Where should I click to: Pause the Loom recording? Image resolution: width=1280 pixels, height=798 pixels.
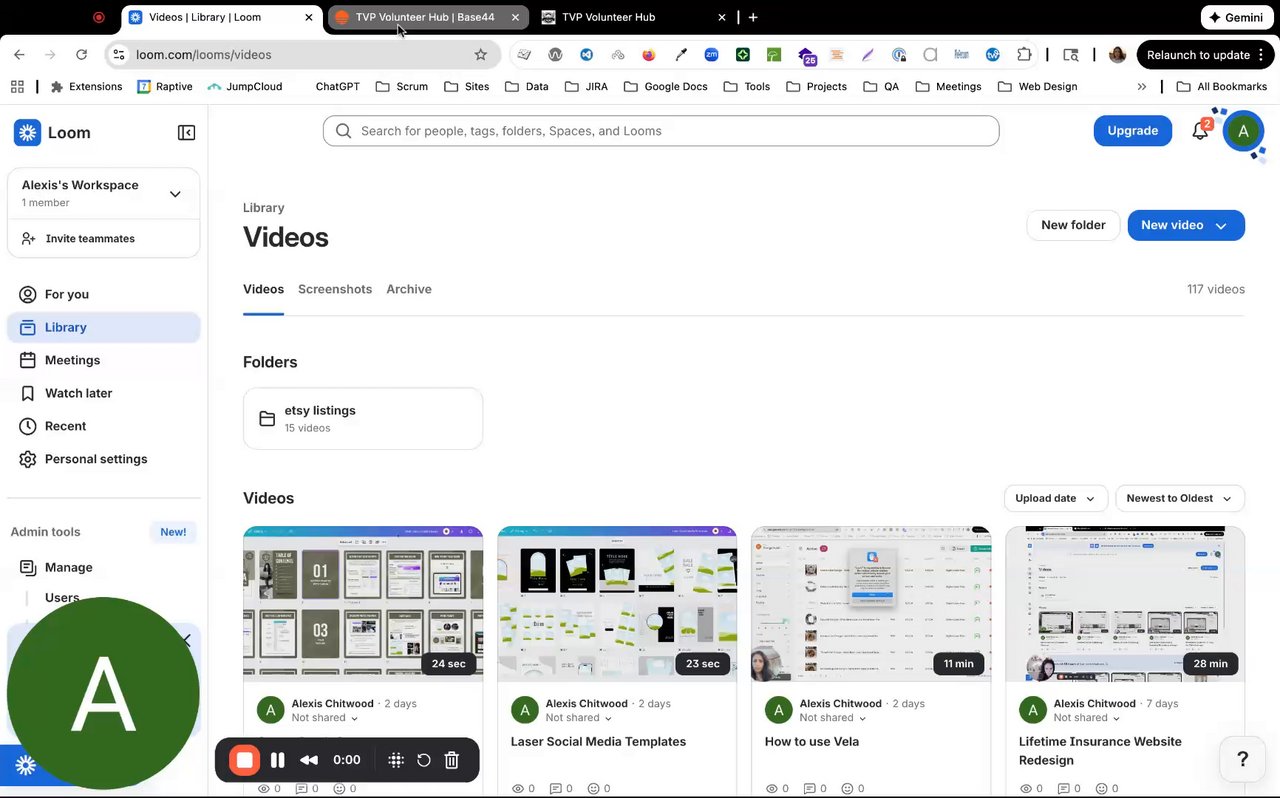click(x=278, y=760)
